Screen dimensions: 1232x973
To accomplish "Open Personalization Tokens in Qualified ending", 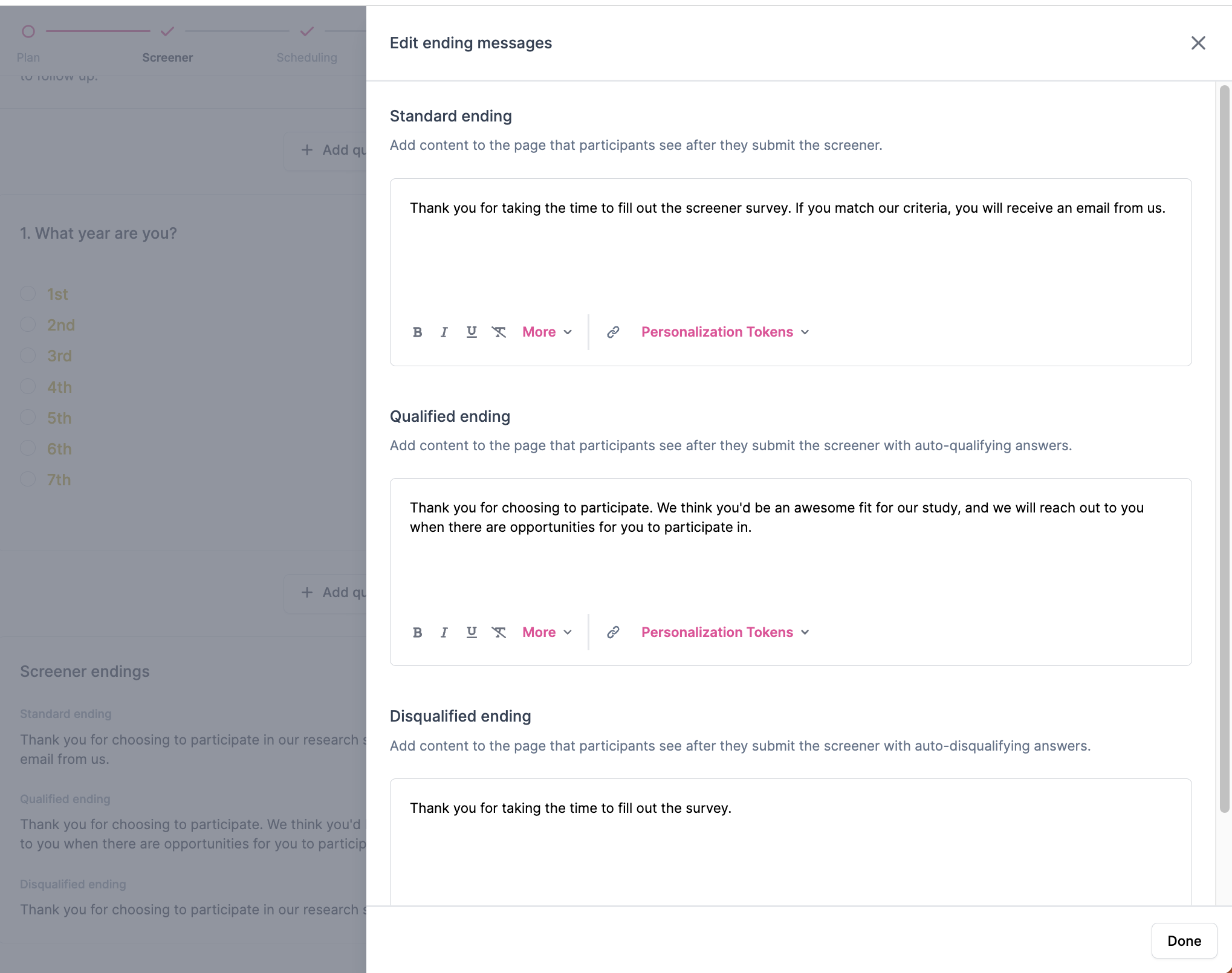I will pos(725,632).
